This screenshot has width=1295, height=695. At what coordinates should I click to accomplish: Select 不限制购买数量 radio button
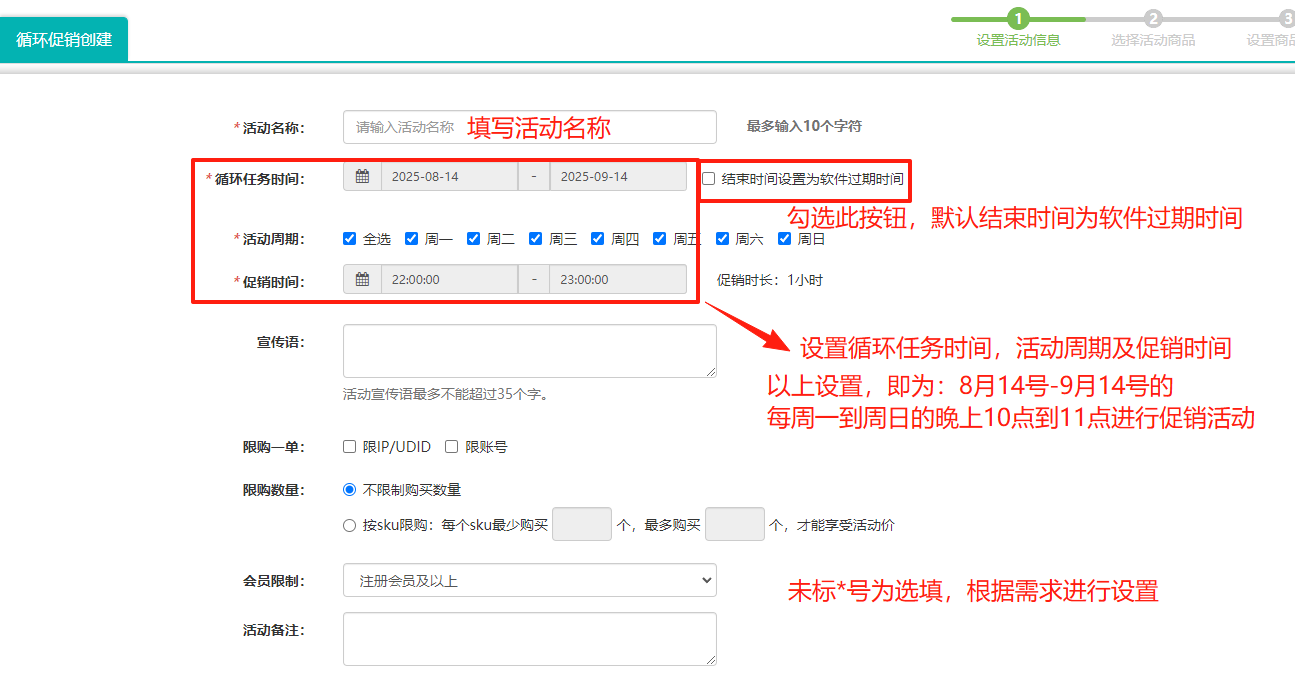[x=350, y=490]
